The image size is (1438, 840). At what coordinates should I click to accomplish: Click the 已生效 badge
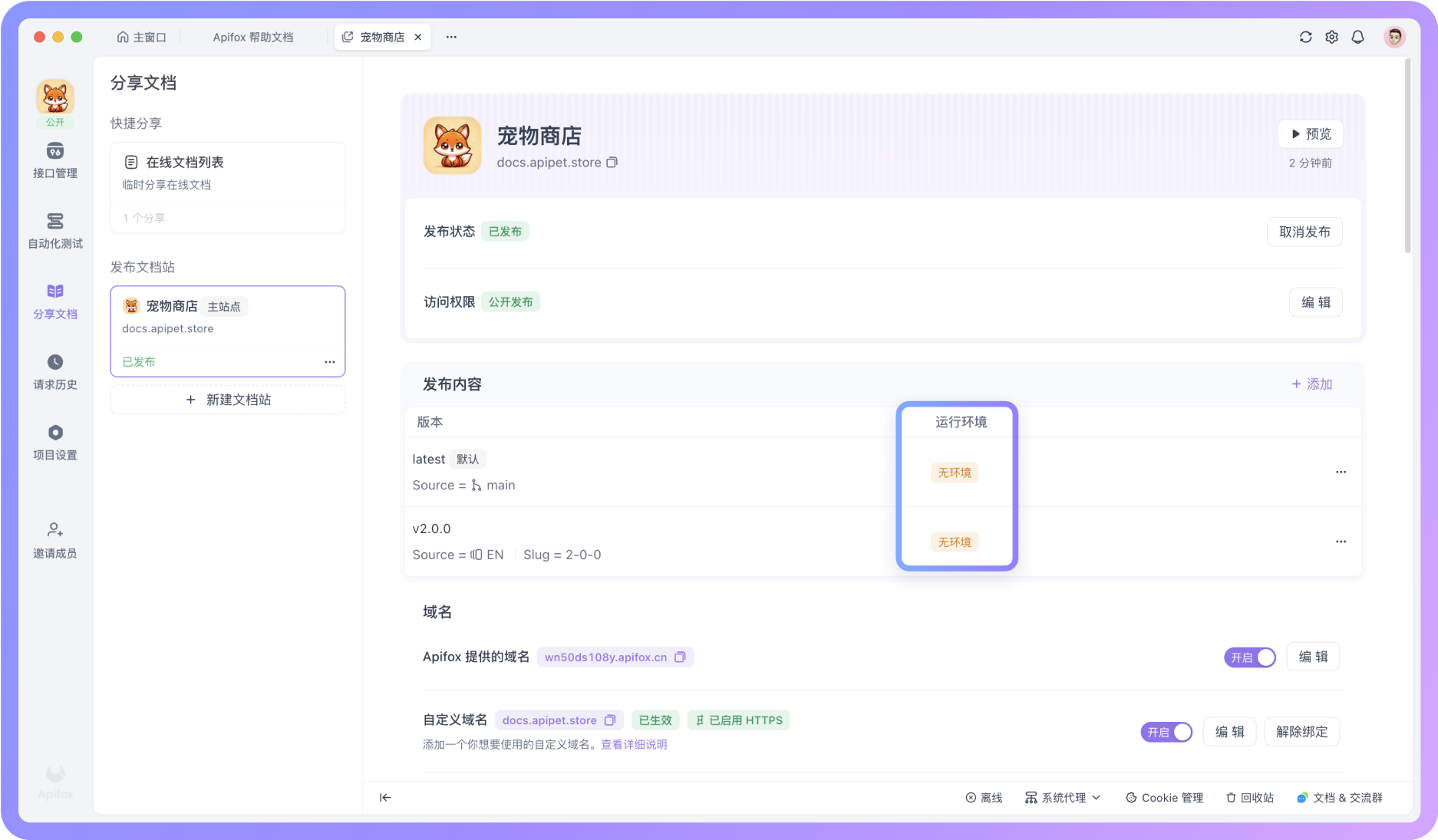click(x=655, y=720)
